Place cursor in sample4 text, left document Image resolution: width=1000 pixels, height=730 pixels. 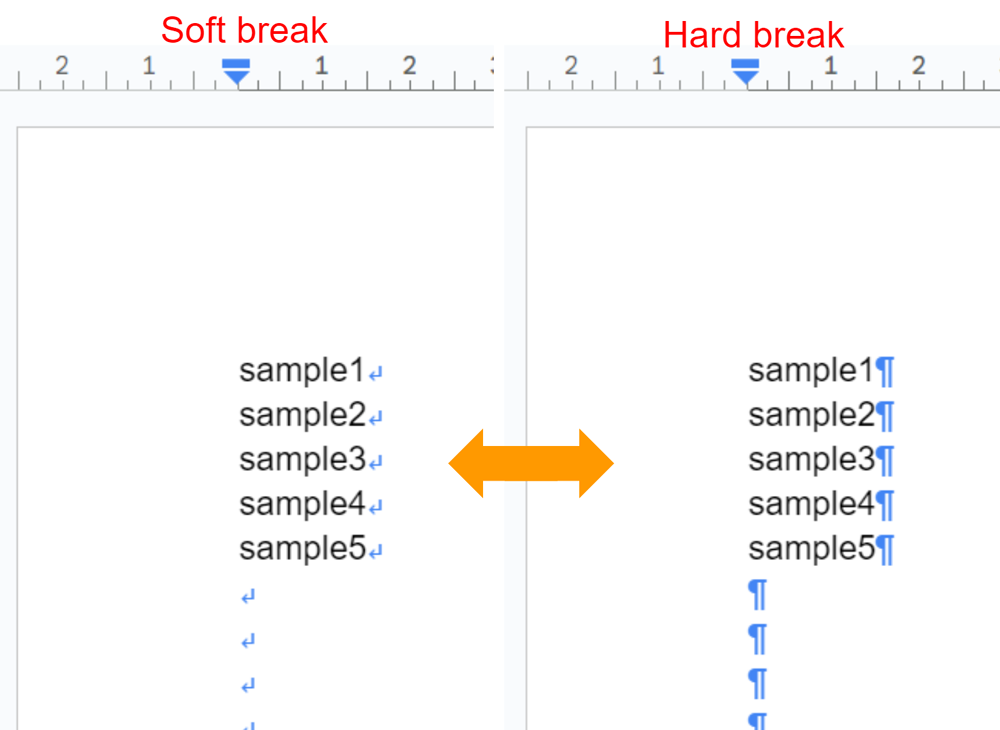coord(302,504)
